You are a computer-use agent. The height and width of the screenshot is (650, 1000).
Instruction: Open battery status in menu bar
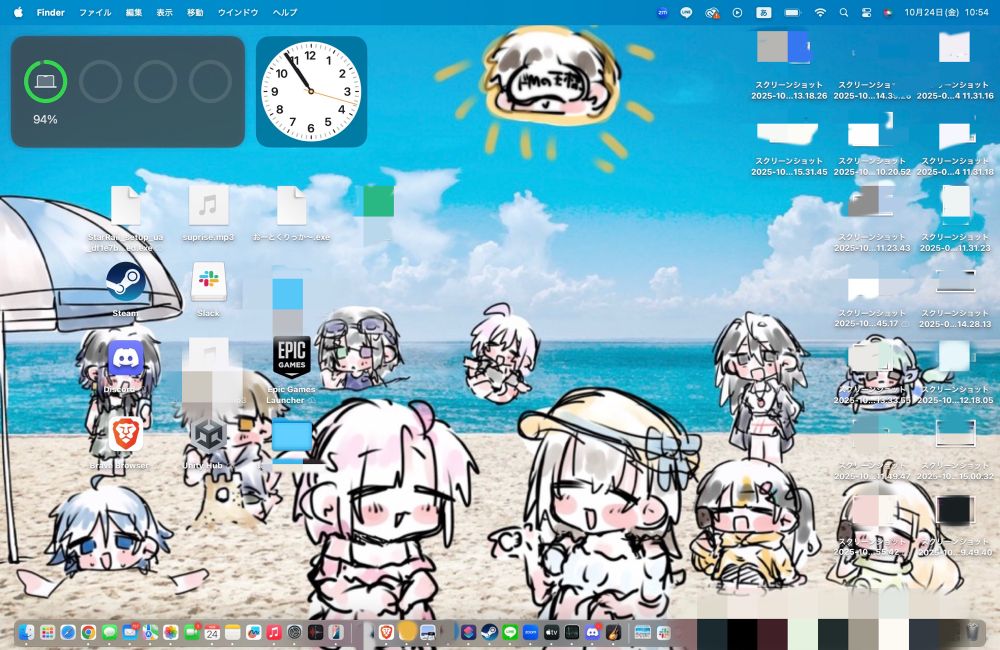(x=792, y=12)
